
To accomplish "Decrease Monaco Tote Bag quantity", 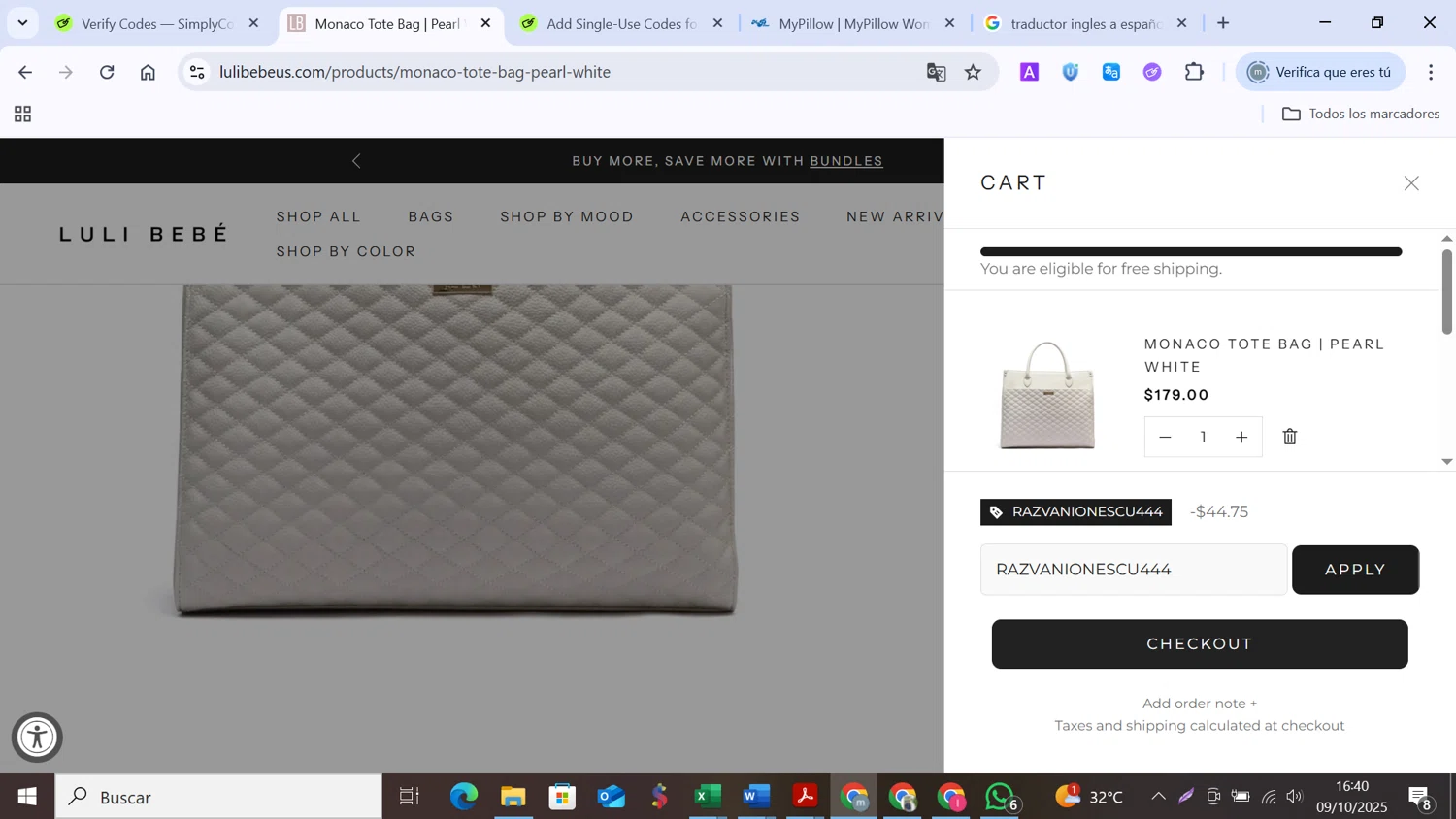I will [1165, 438].
